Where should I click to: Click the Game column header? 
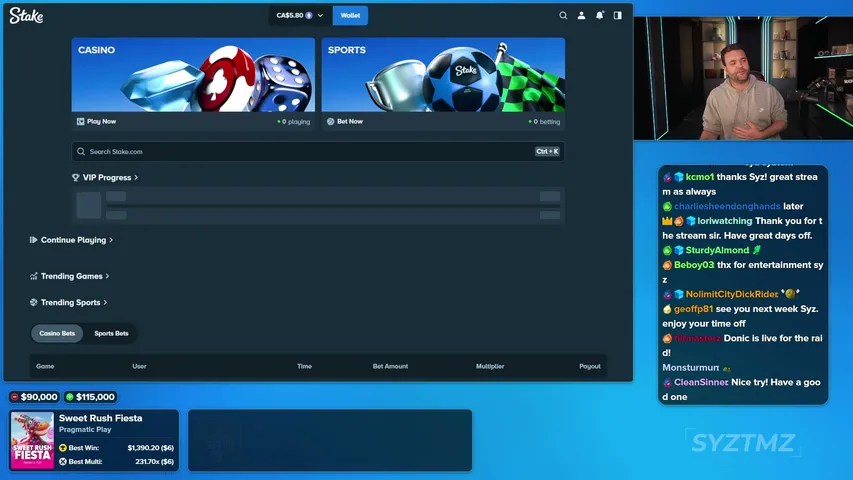pyautogui.click(x=45, y=366)
